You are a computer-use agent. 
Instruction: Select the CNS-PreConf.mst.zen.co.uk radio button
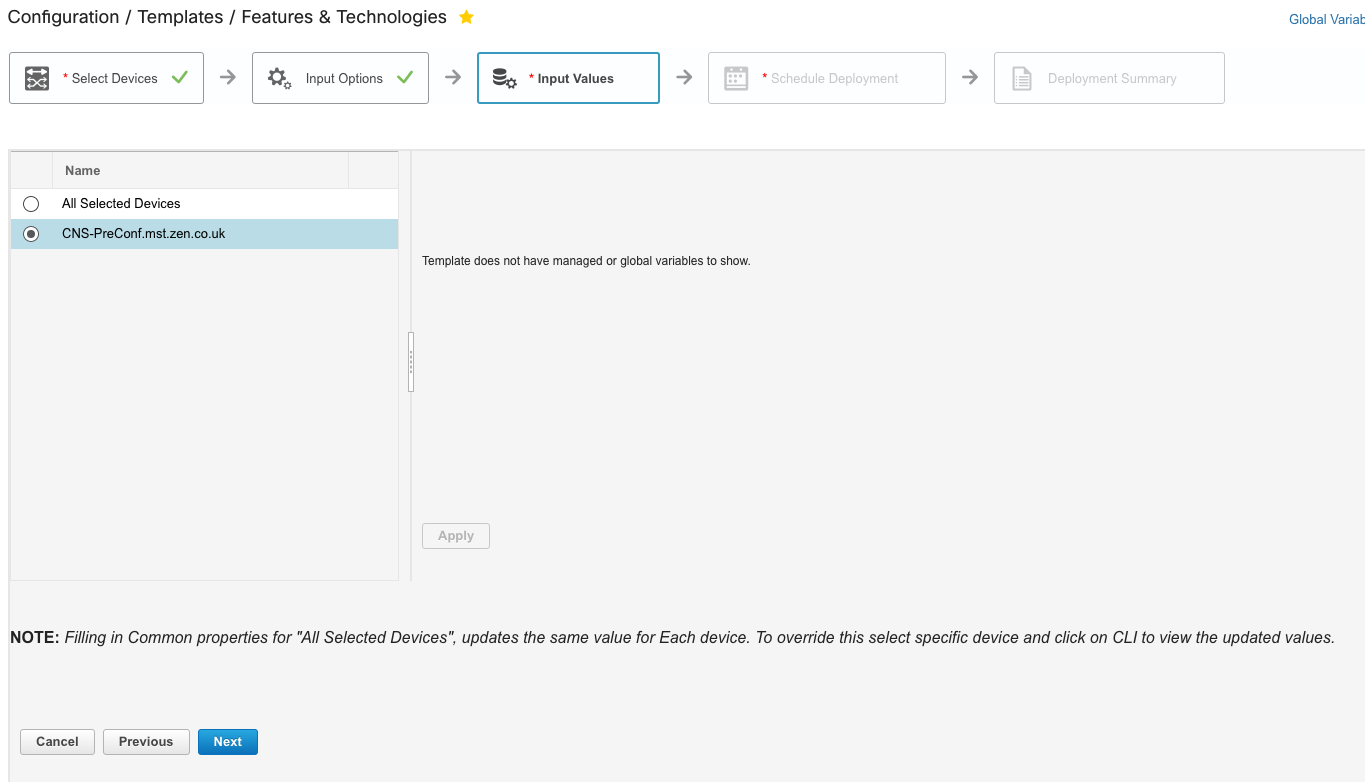31,234
